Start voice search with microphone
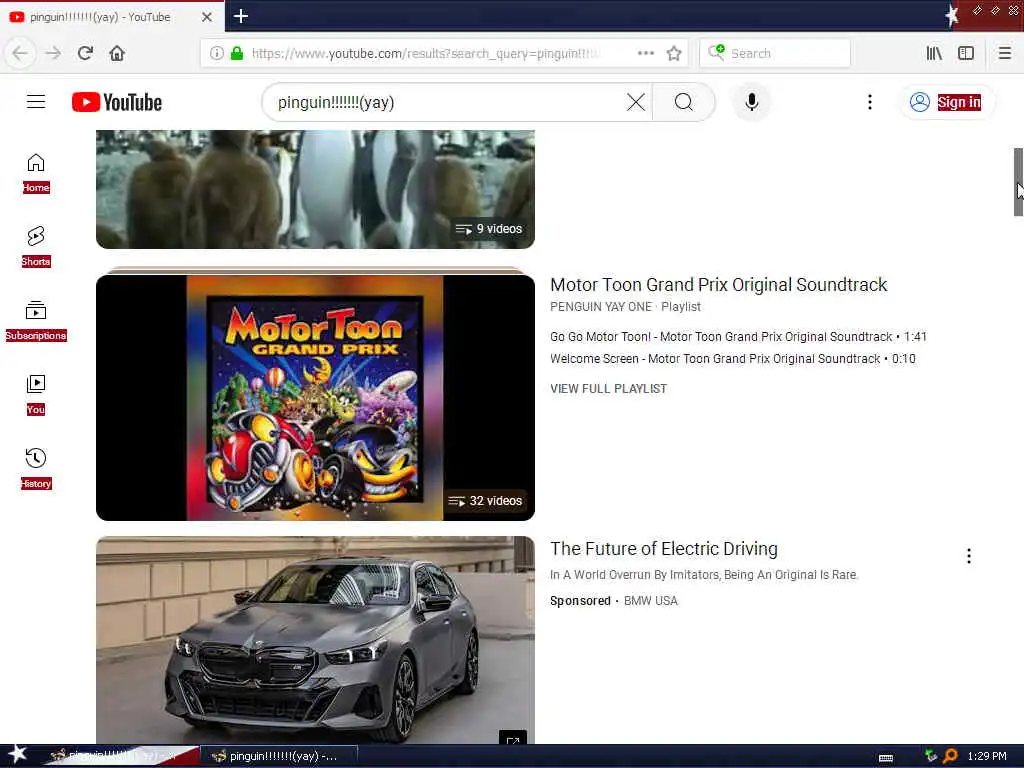This screenshot has height=768, width=1024. [752, 102]
